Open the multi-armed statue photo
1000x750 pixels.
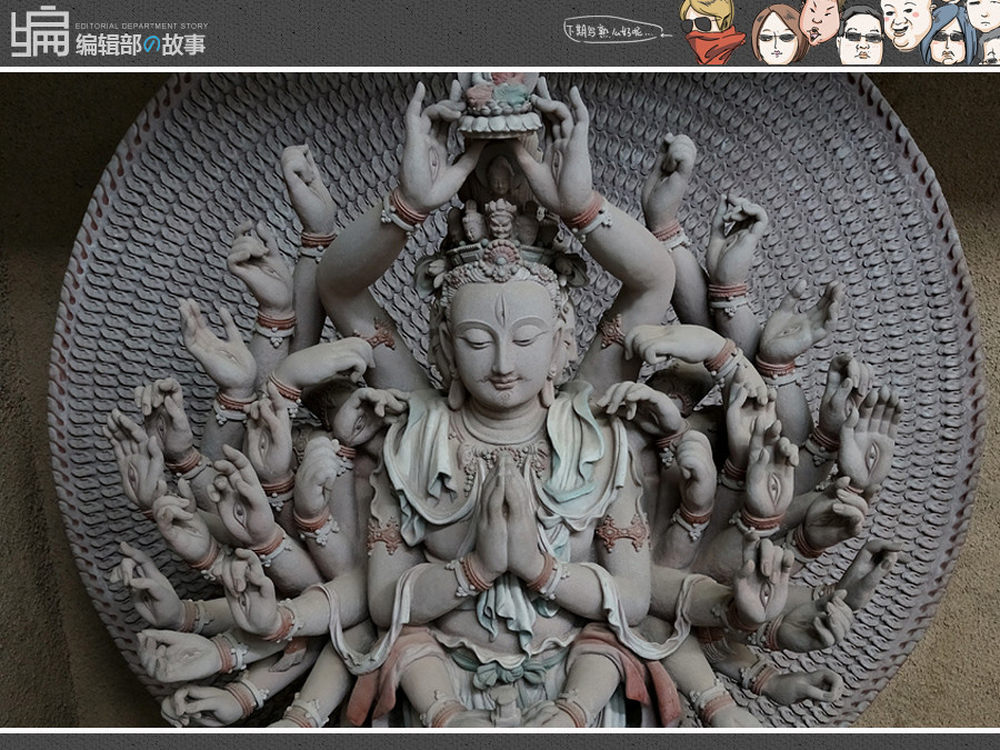[x=500, y=400]
